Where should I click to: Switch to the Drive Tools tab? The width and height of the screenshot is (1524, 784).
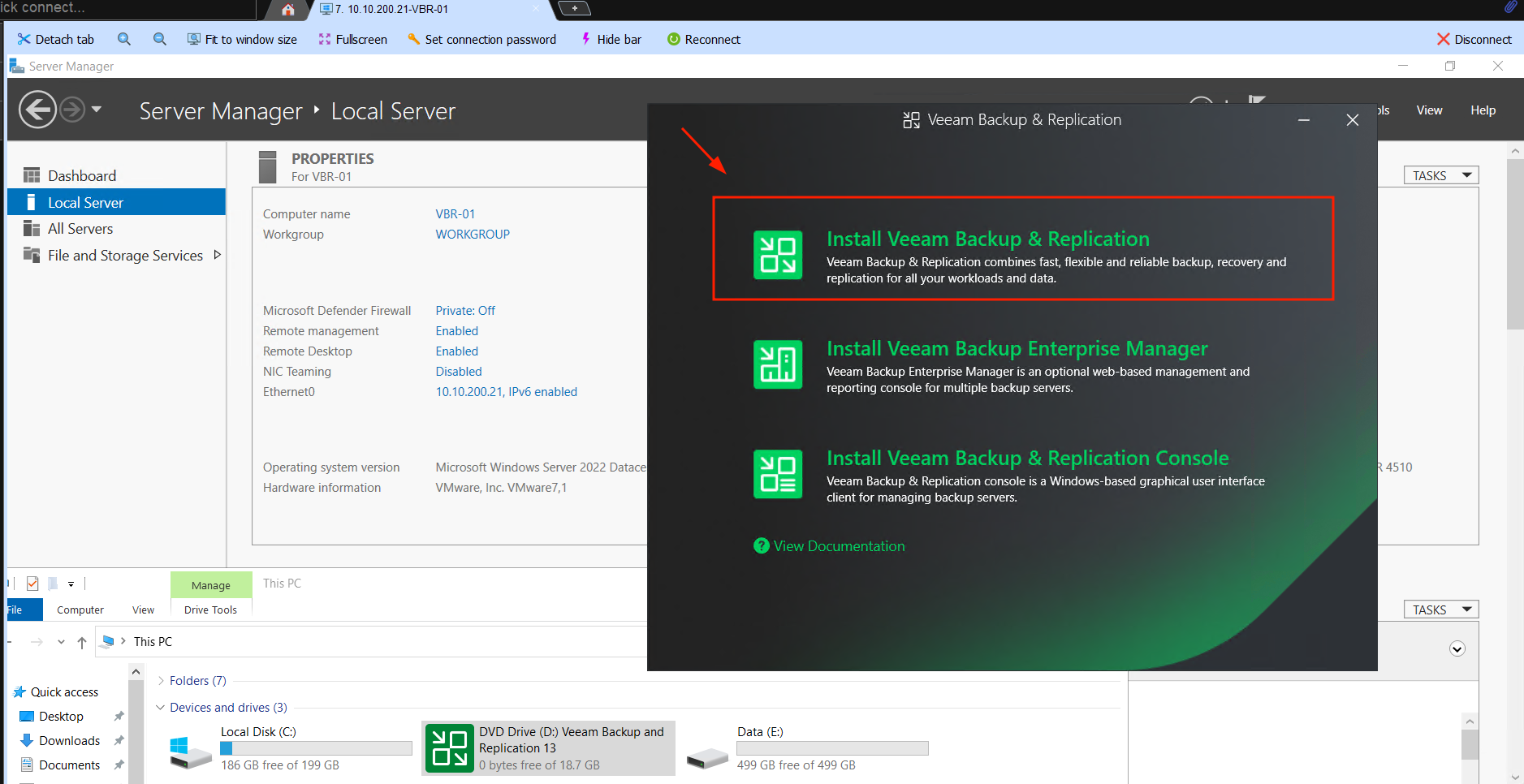[210, 610]
